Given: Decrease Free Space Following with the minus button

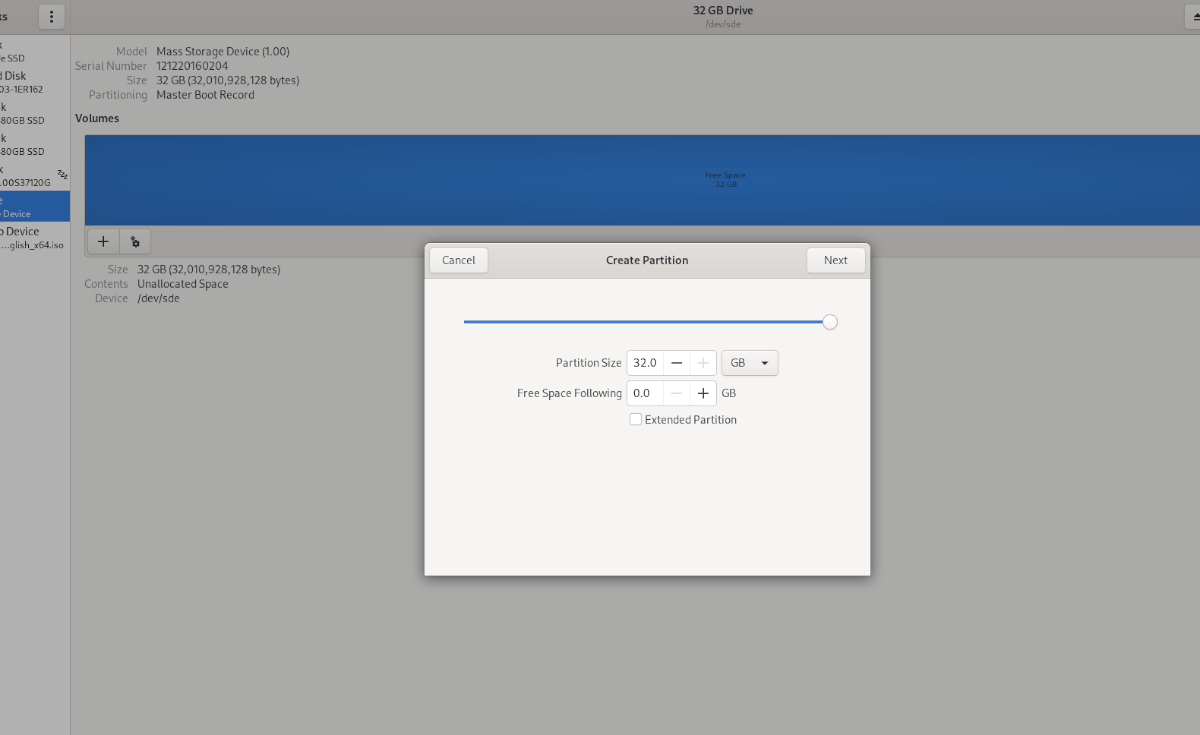Looking at the screenshot, I should 677,393.
